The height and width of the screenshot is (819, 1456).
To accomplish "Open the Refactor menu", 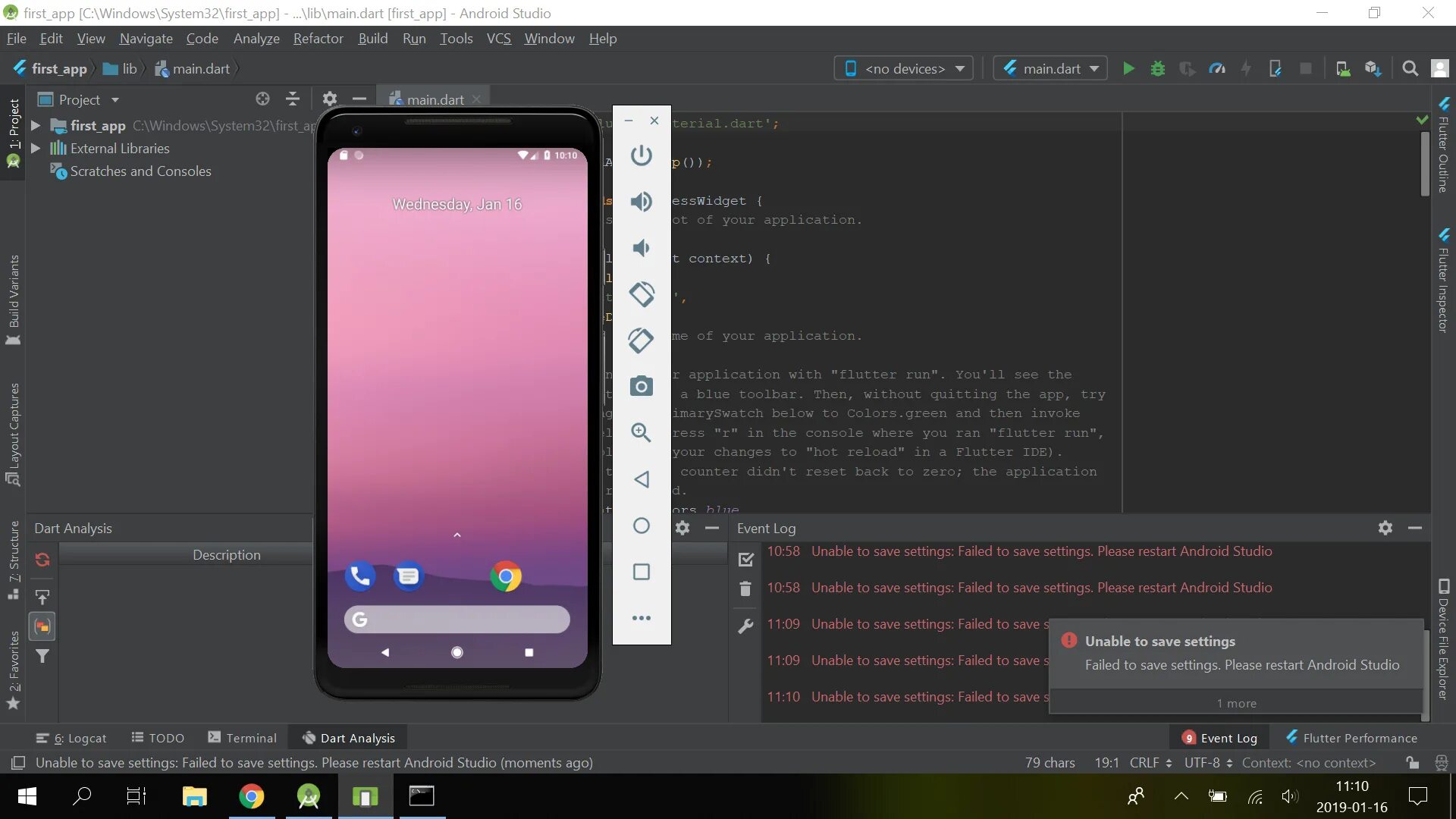I will tap(318, 39).
